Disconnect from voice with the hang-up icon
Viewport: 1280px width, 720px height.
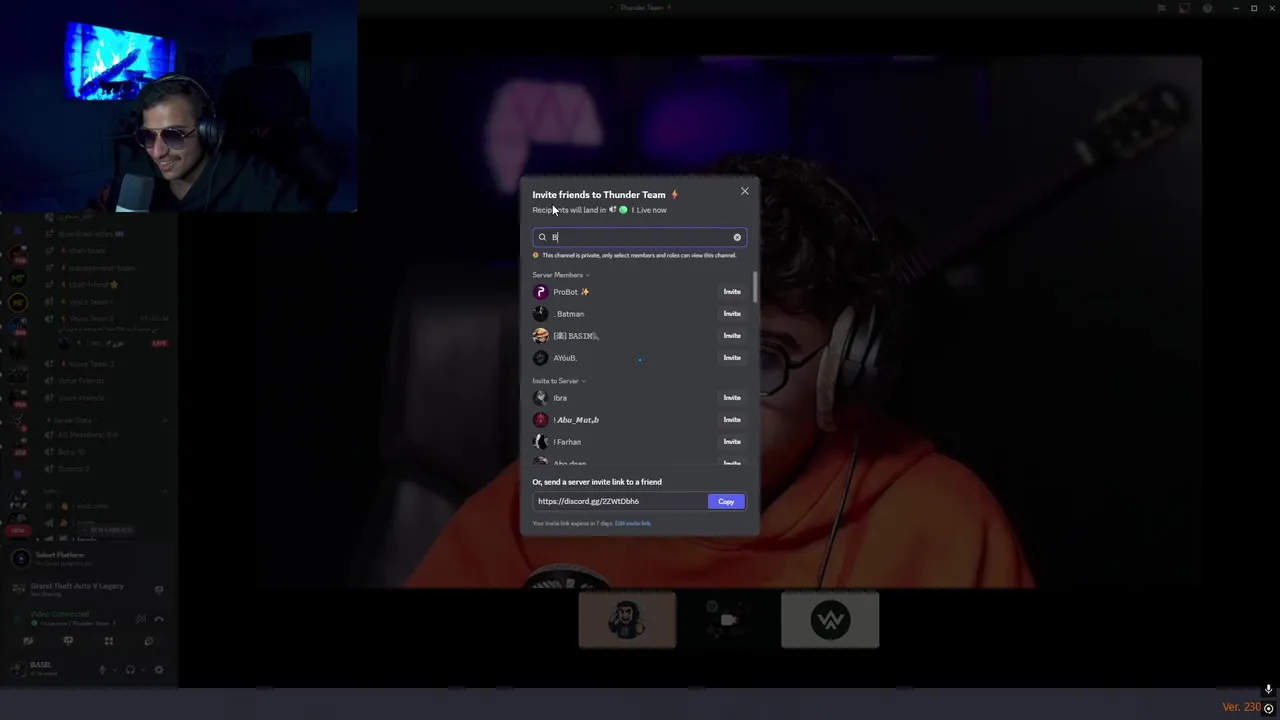pos(159,619)
